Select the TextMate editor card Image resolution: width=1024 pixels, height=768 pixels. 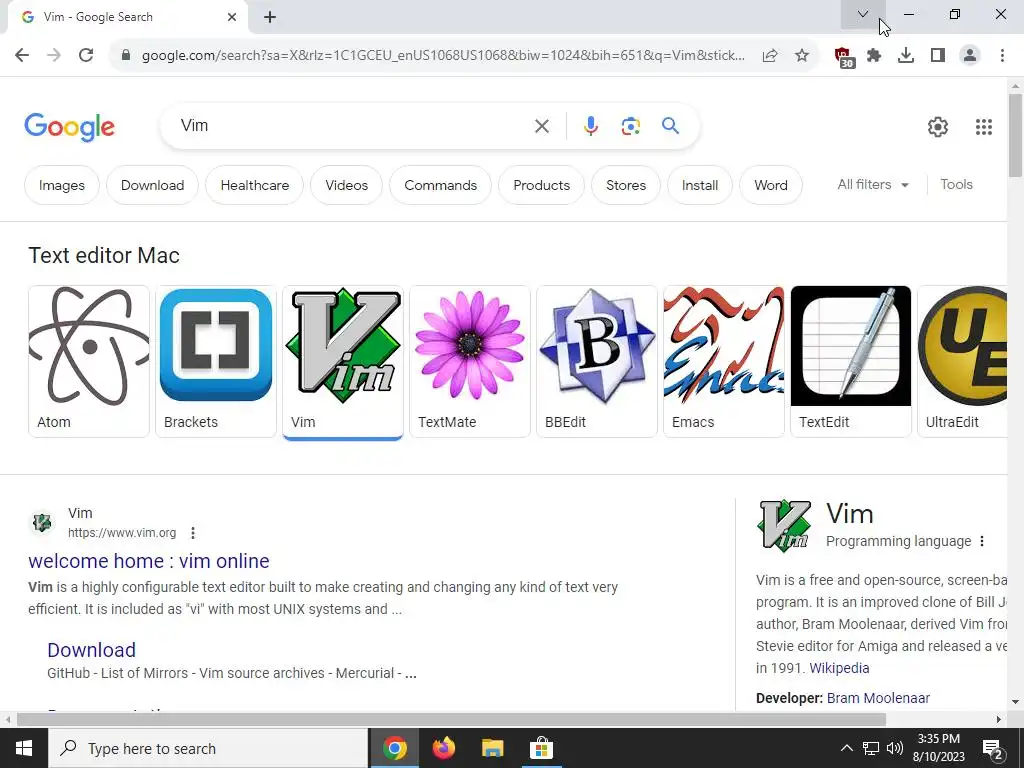[x=470, y=361]
